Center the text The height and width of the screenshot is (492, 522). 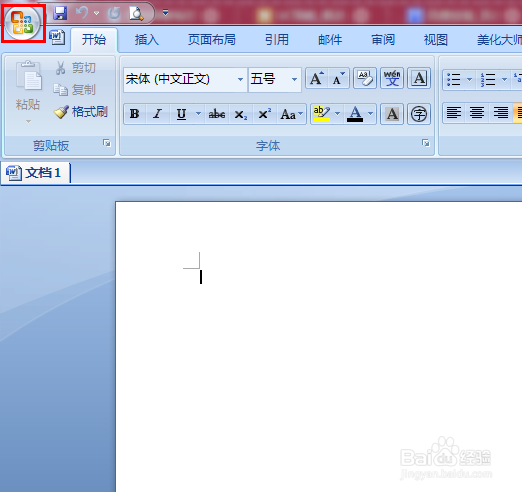click(x=477, y=113)
